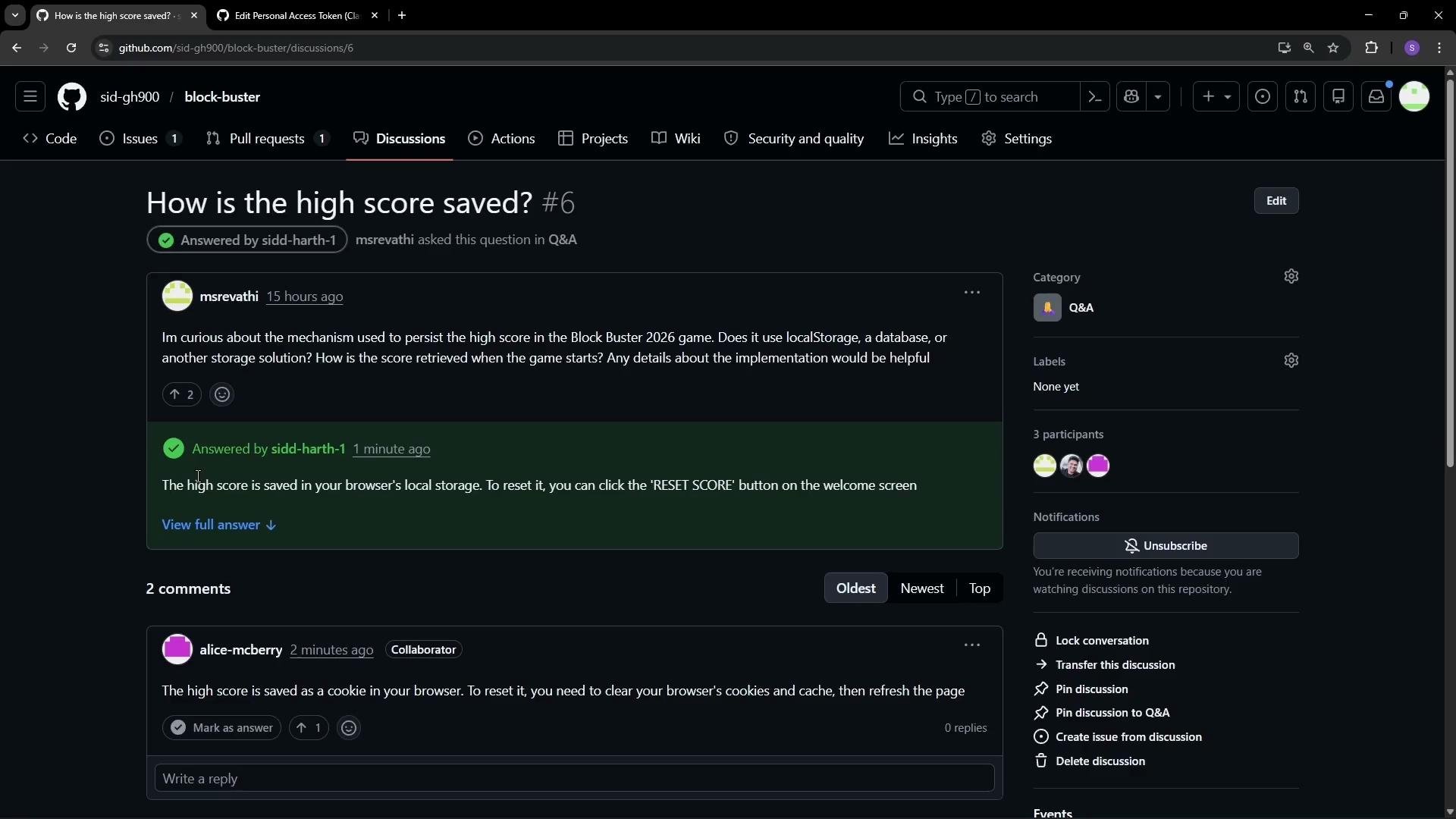
Task: Open msrevathi's post options menu
Action: click(x=972, y=293)
